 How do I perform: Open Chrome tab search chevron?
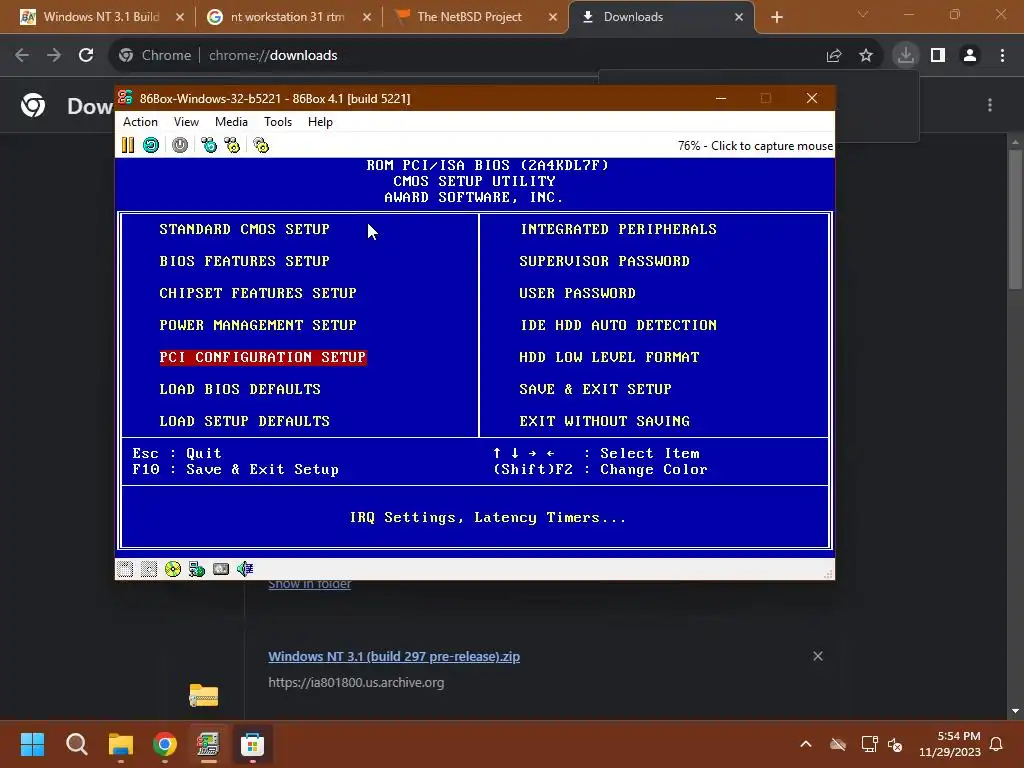tap(863, 14)
